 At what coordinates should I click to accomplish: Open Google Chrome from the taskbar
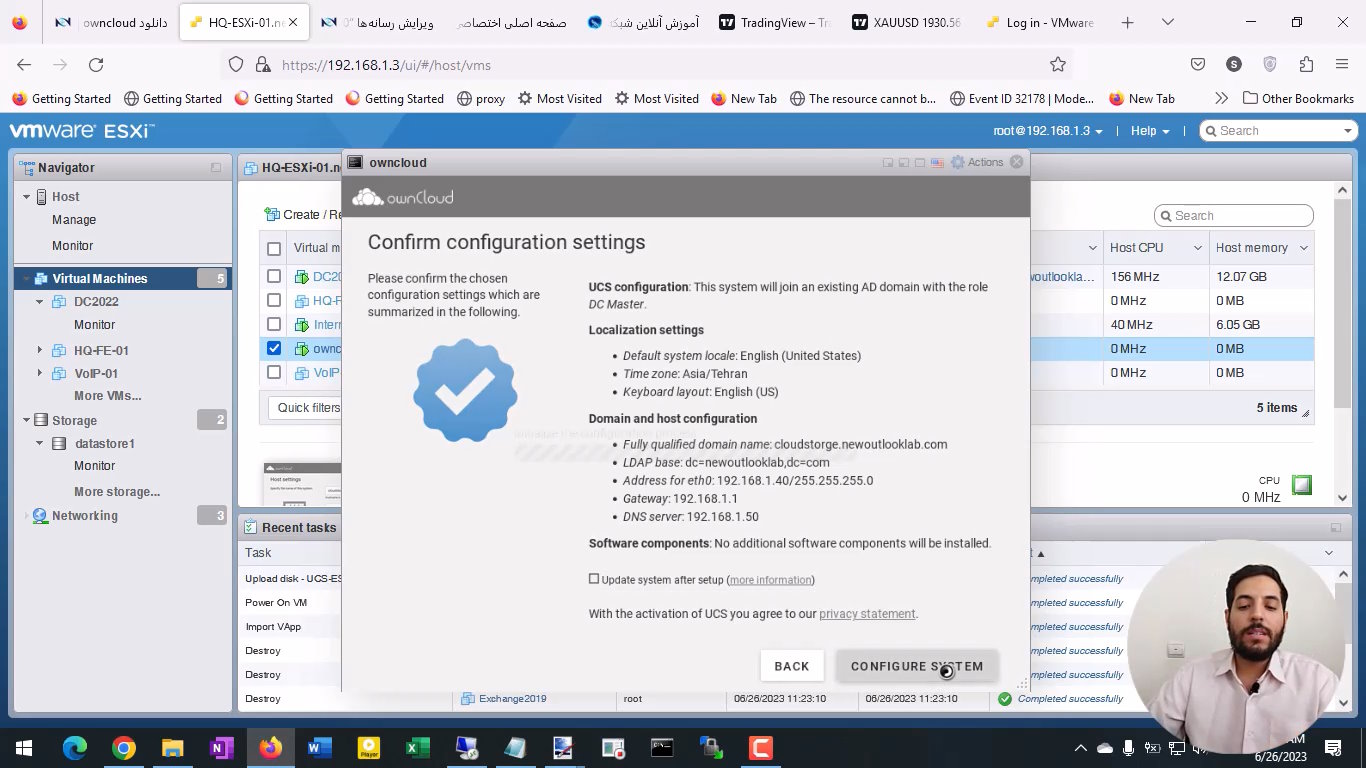point(124,748)
